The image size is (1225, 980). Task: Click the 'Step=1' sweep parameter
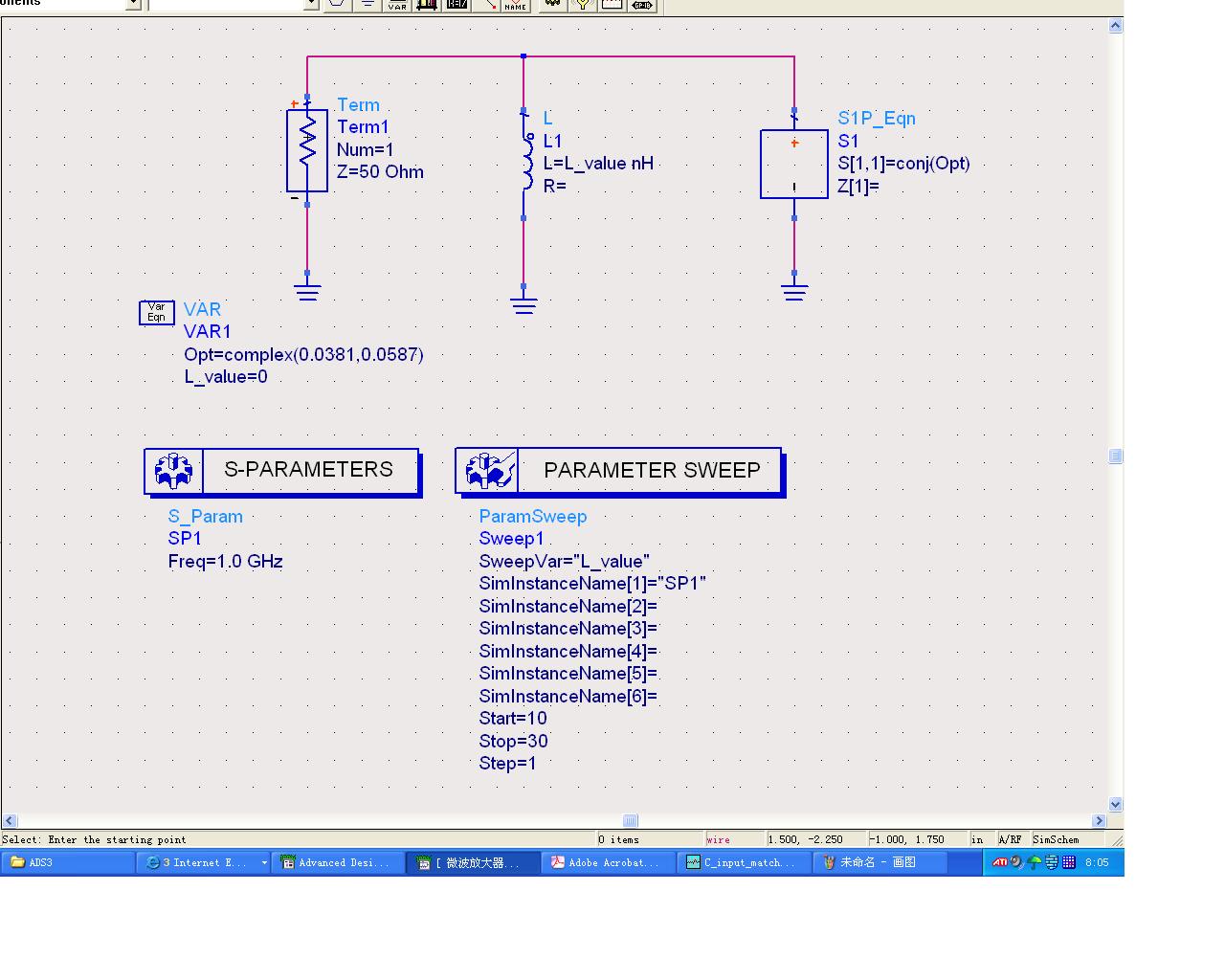508,764
